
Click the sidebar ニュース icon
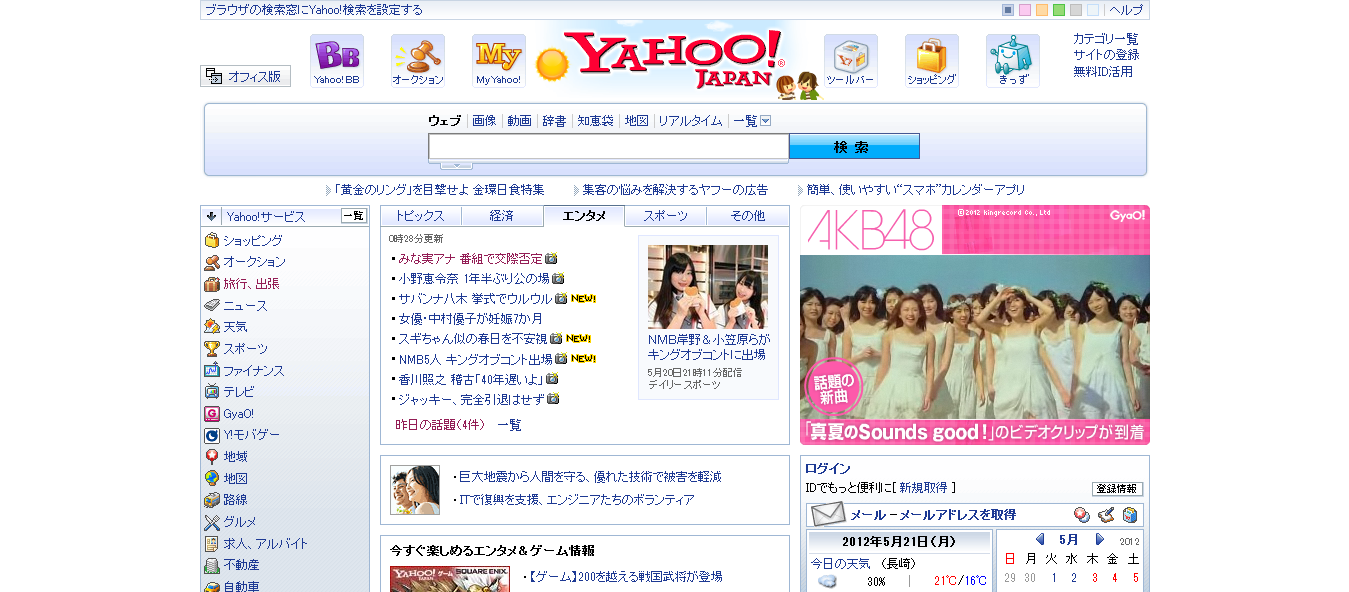[212, 305]
